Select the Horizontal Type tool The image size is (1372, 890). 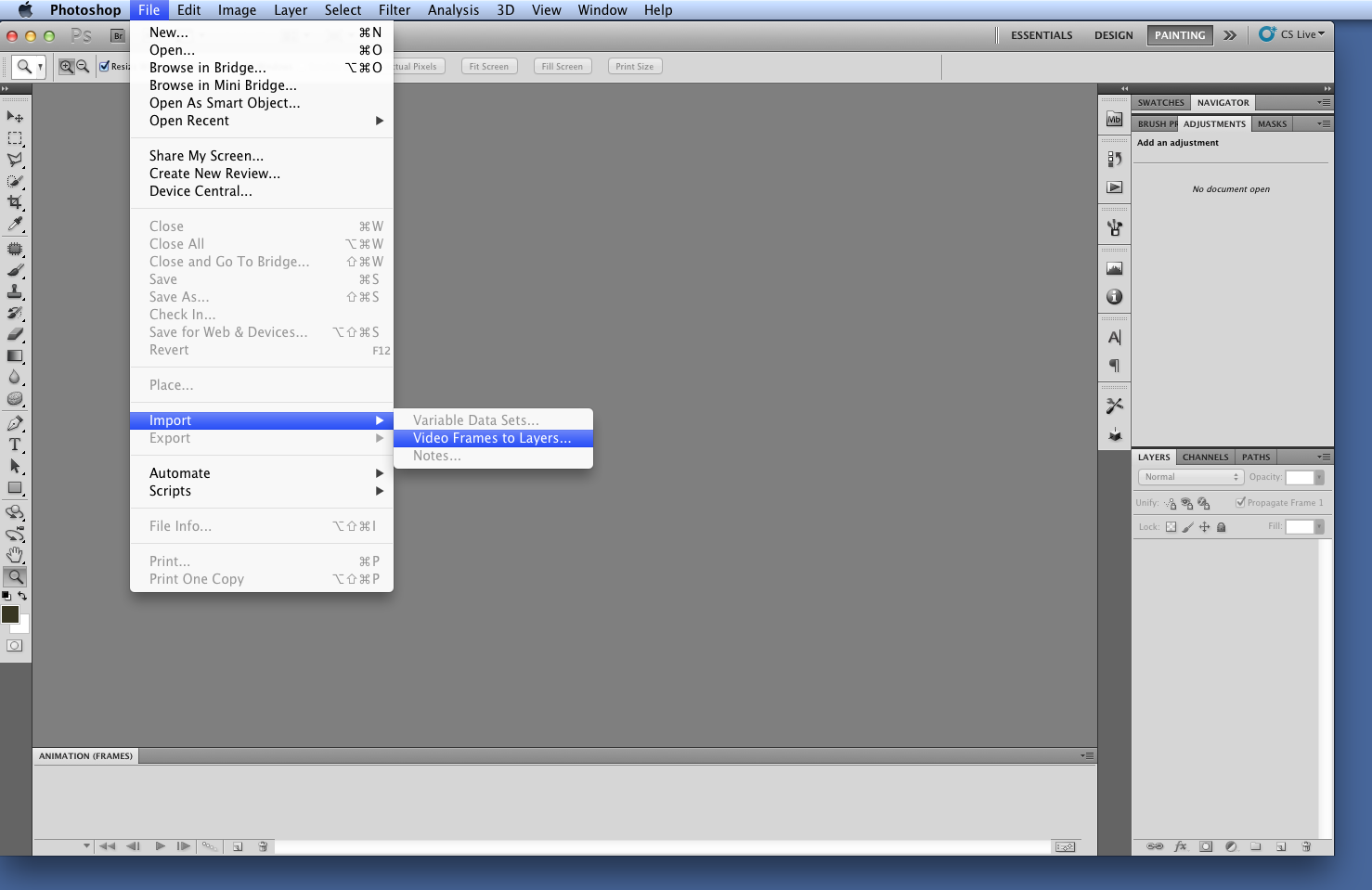pyautogui.click(x=15, y=445)
